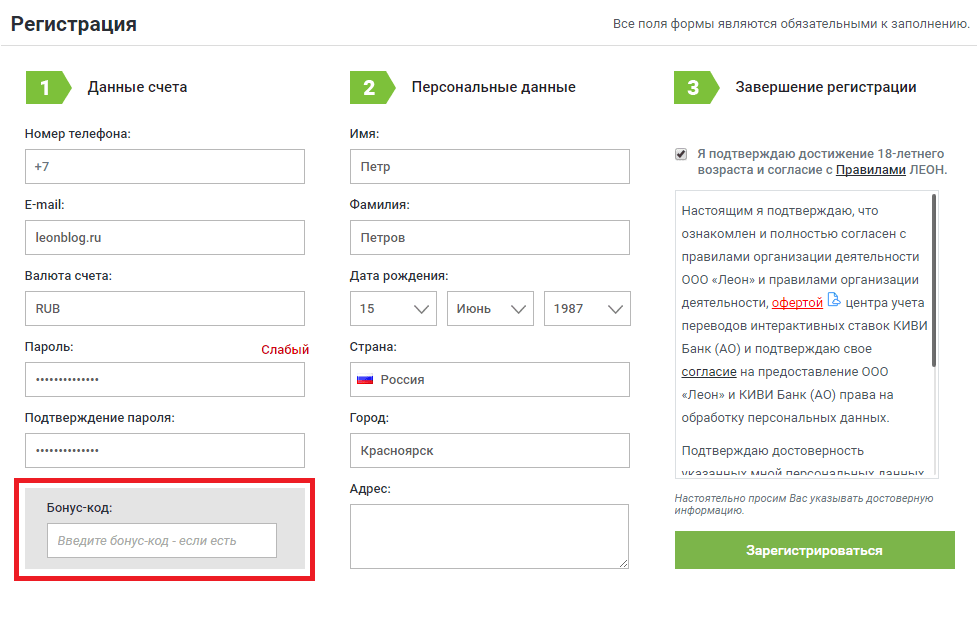Click the Город field showing Красноярск
This screenshot has width=977, height=620.
tap(490, 451)
